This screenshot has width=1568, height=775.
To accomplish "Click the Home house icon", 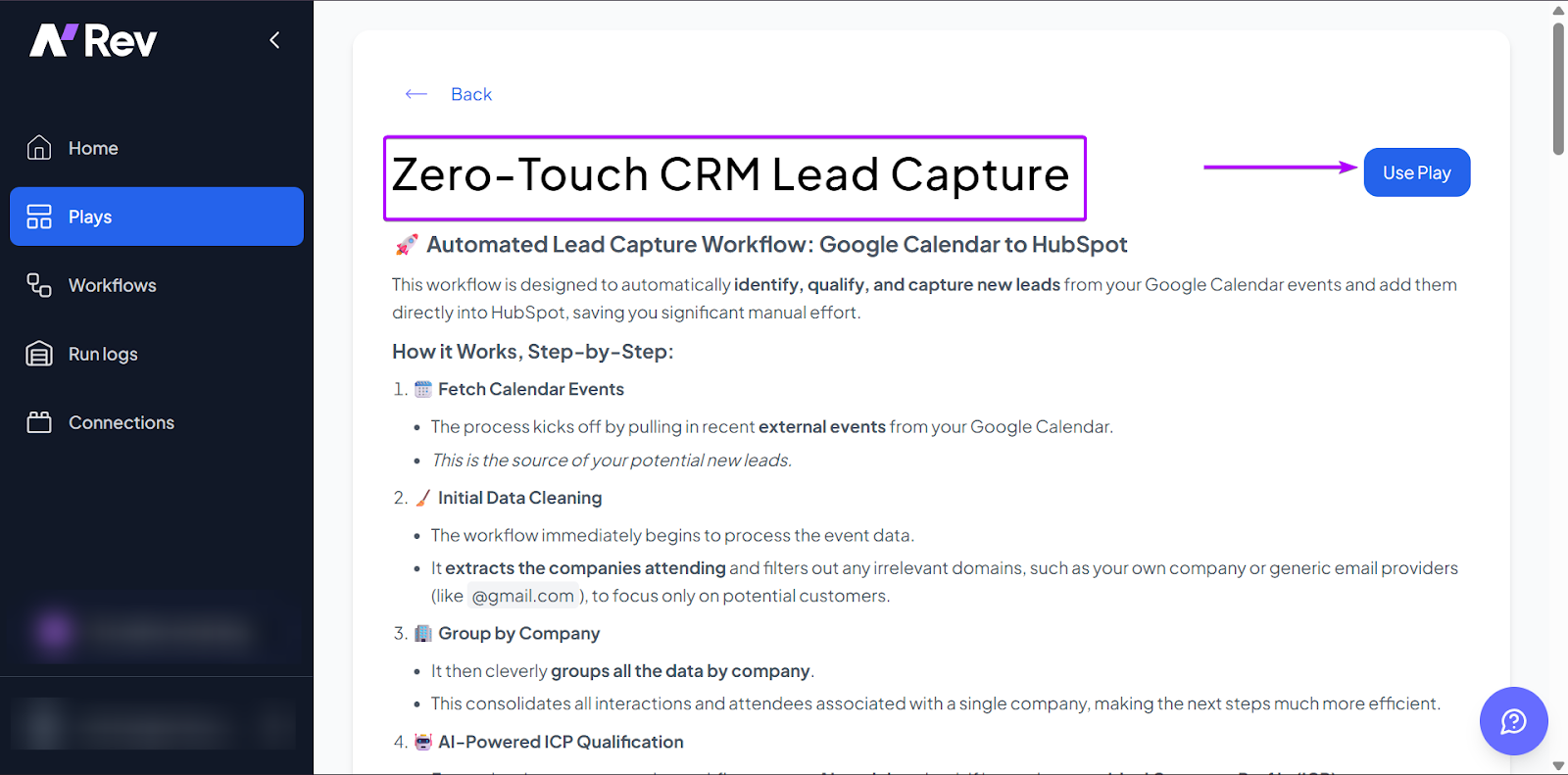I will (x=39, y=148).
